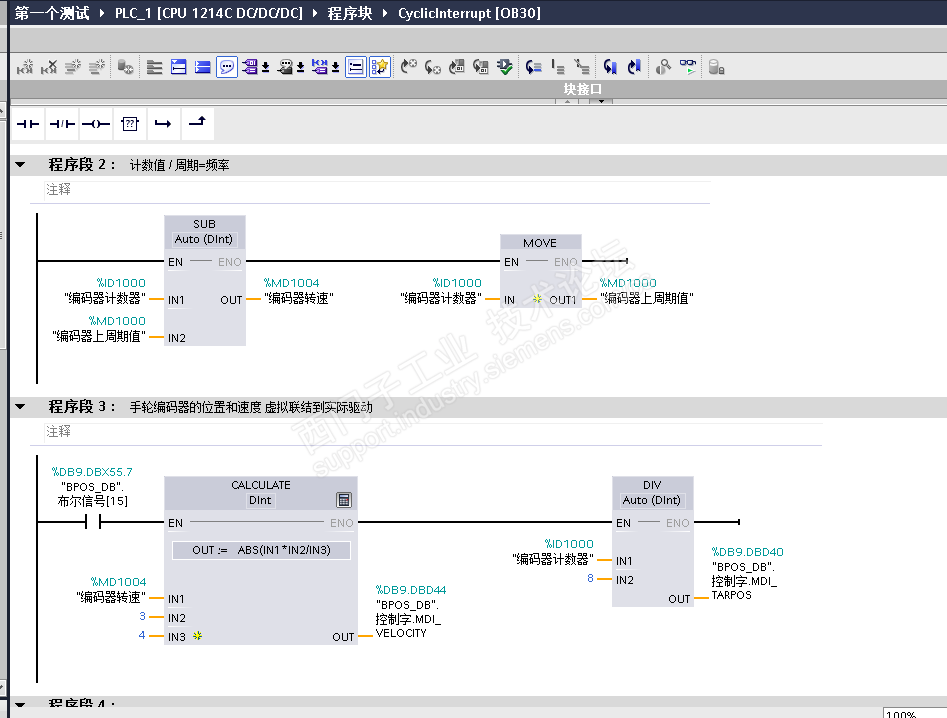Select CALCULATE IN3 constant 4
This screenshot has width=947, height=718.
pos(142,635)
